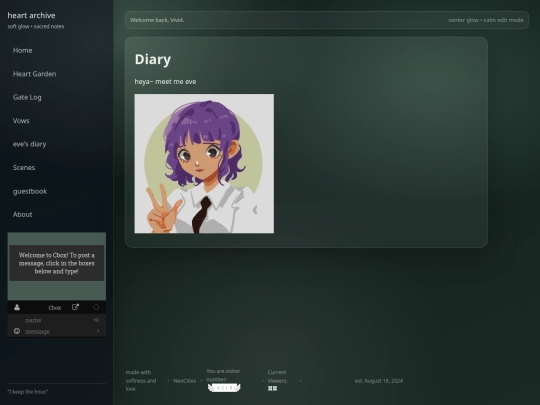The width and height of the screenshot is (540, 405).
Task: Click the visitor counter badge
Action: (x=224, y=388)
